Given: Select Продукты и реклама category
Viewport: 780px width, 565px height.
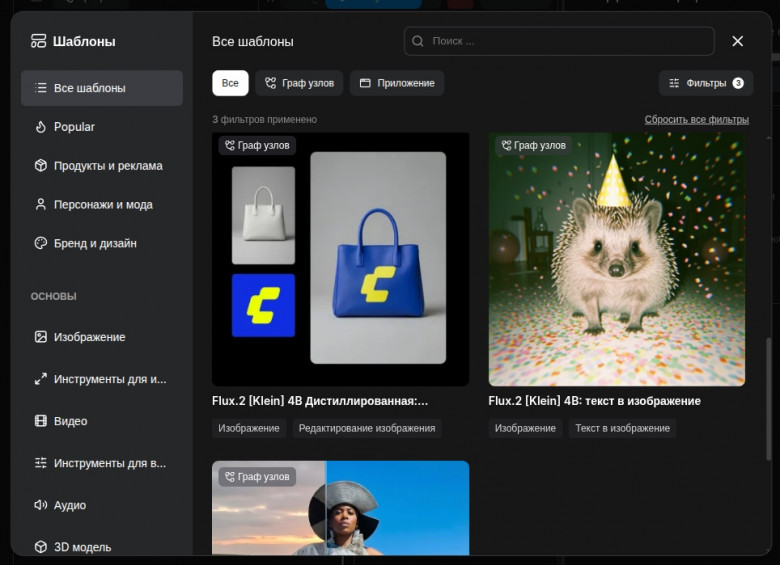Looking at the screenshot, I should tap(102, 166).
